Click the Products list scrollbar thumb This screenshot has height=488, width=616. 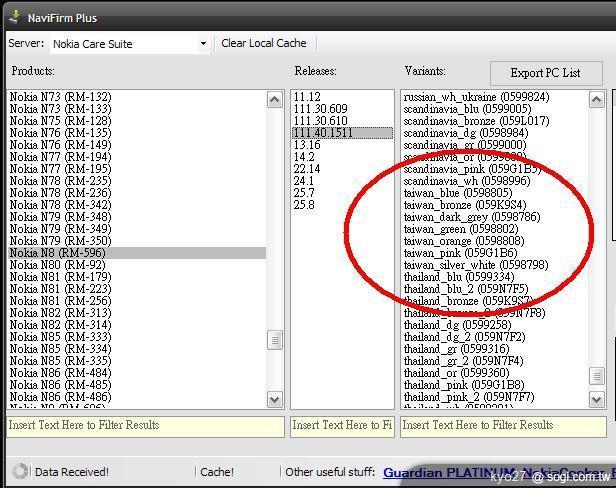pyautogui.click(x=275, y=341)
